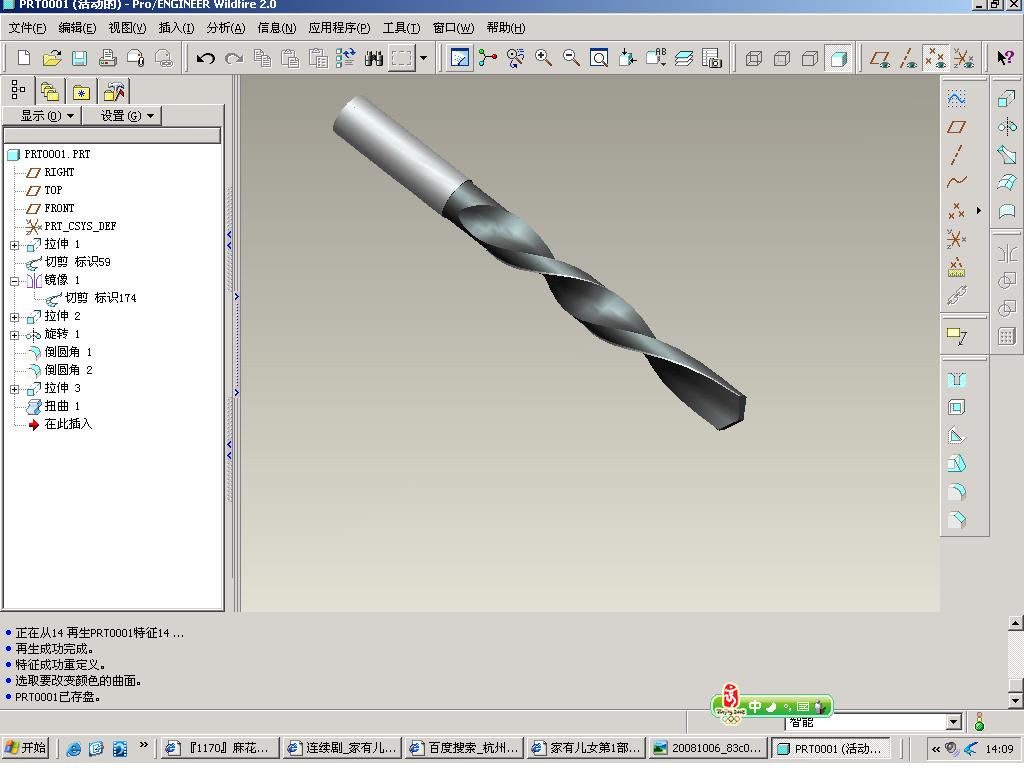Open the 智能 selection filter dropdown
Image resolution: width=1024 pixels, height=768 pixels.
pyautogui.click(x=953, y=722)
